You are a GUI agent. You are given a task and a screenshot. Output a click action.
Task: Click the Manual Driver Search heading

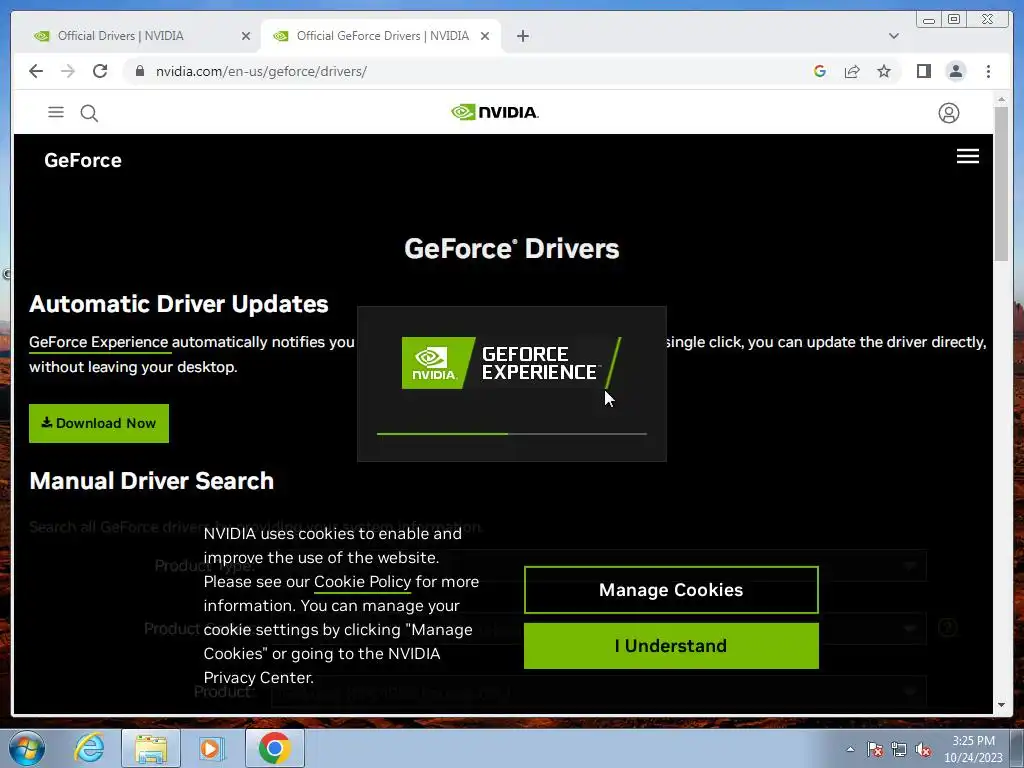pos(152,481)
